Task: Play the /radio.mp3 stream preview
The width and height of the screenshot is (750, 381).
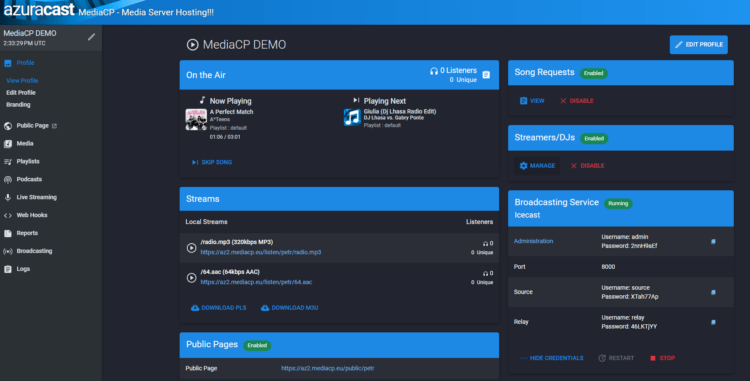Action: coord(191,248)
